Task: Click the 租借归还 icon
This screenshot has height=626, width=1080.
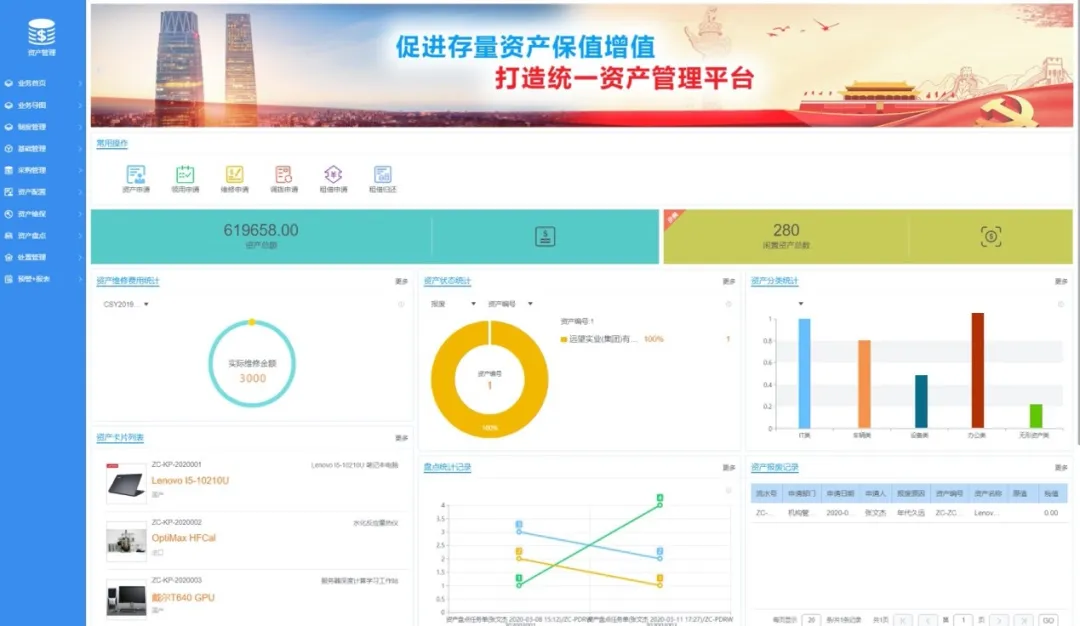Action: (x=383, y=175)
